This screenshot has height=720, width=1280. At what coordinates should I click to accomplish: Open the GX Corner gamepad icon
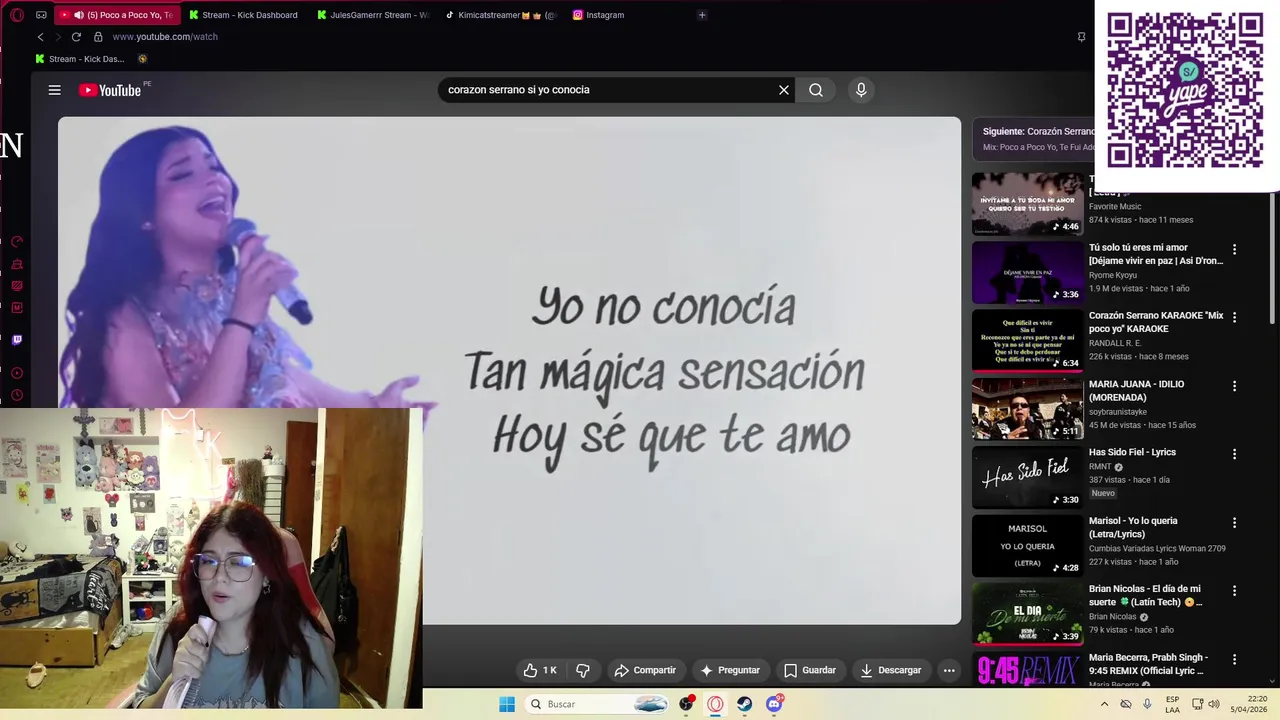[41, 15]
